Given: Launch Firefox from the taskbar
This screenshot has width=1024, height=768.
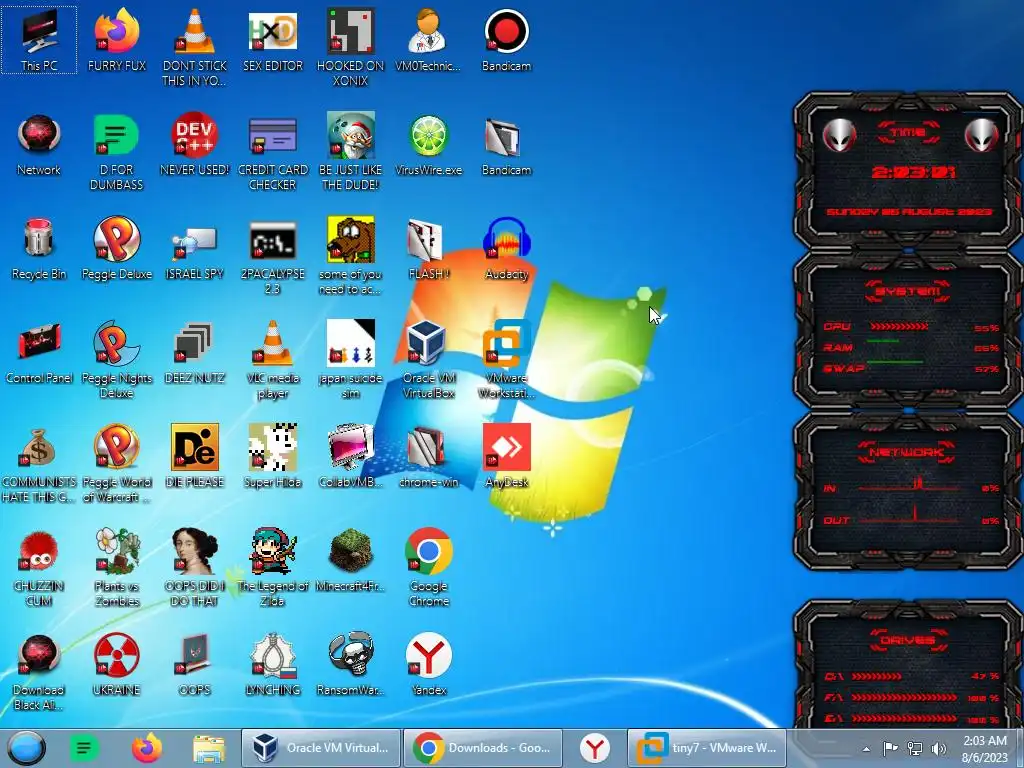Looking at the screenshot, I should click(147, 748).
